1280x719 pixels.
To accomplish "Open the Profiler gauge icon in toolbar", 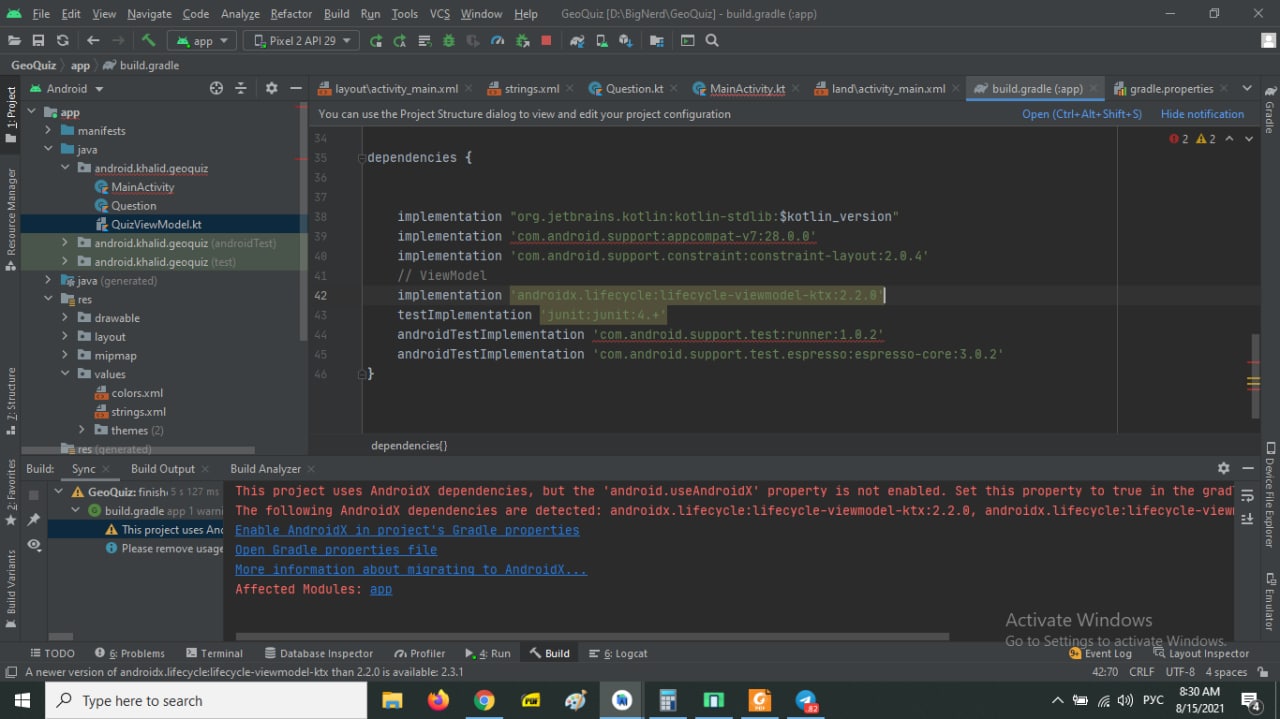I will [x=498, y=41].
